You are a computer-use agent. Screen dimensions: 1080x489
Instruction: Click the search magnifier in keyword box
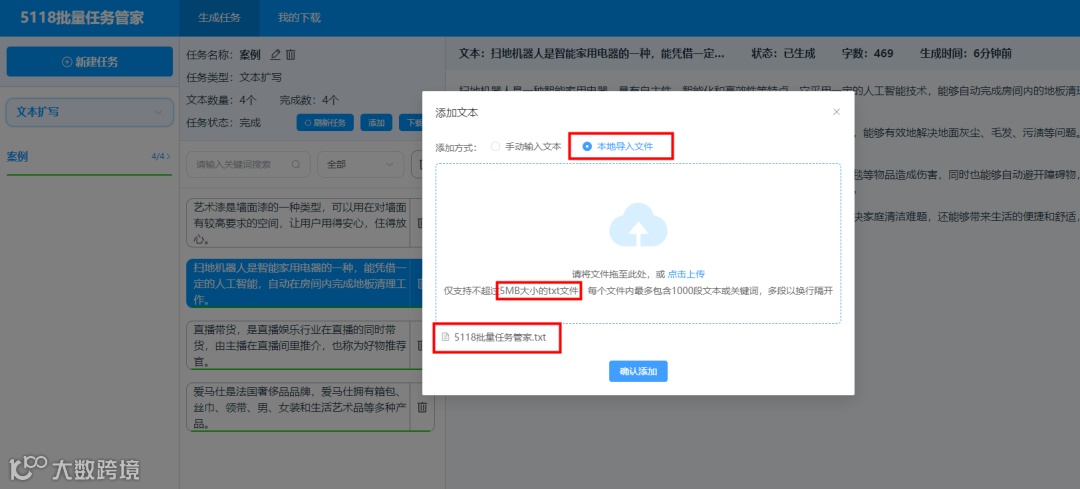pos(295,165)
